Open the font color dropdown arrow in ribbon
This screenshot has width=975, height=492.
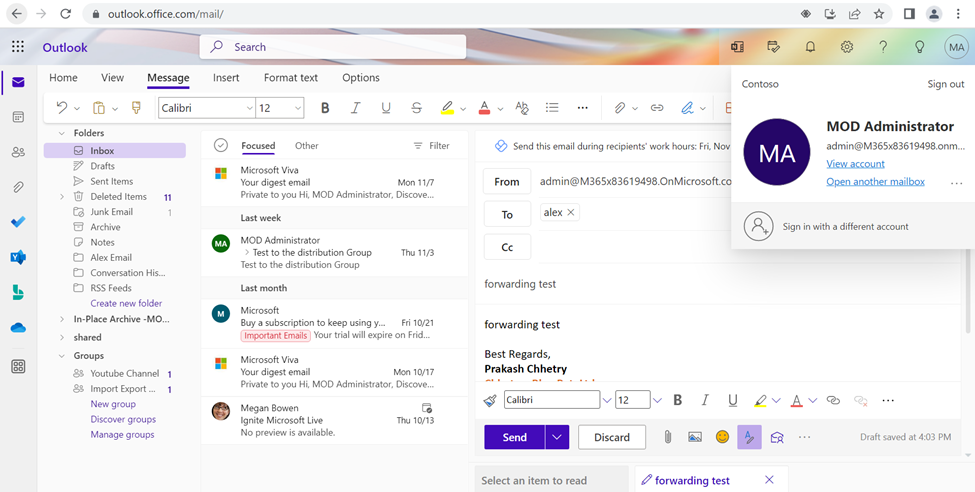point(500,108)
